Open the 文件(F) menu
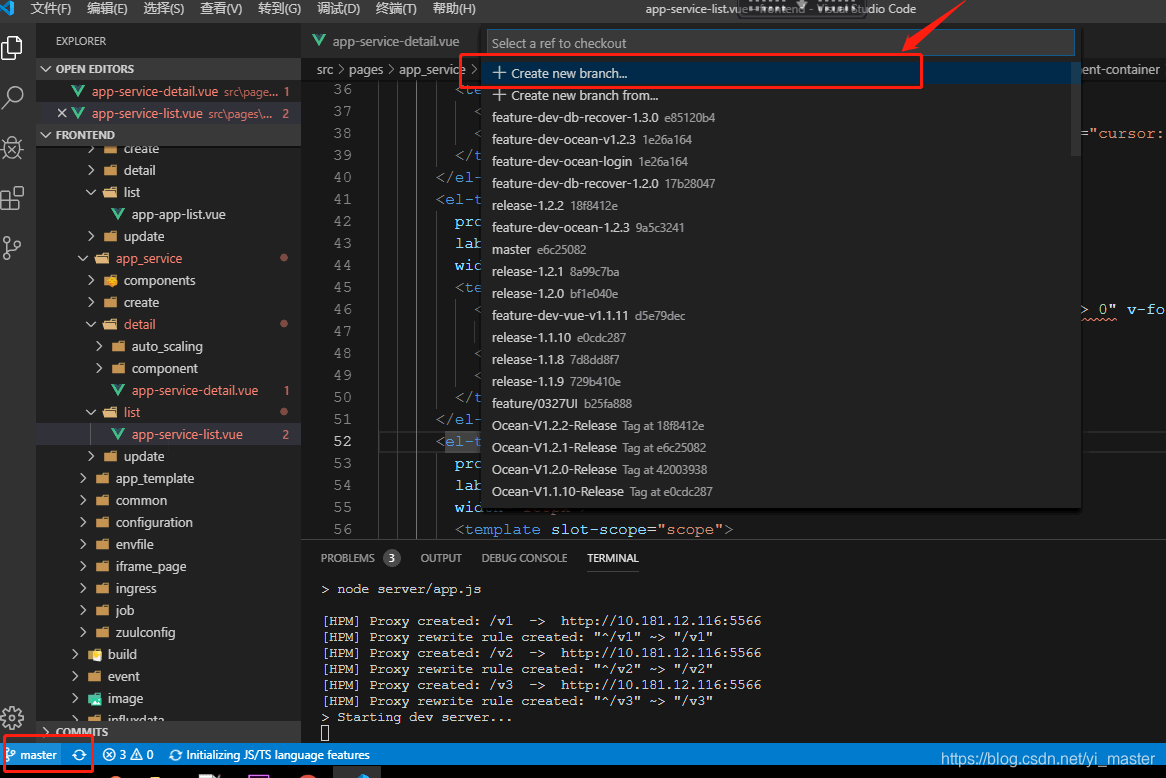 click(51, 9)
